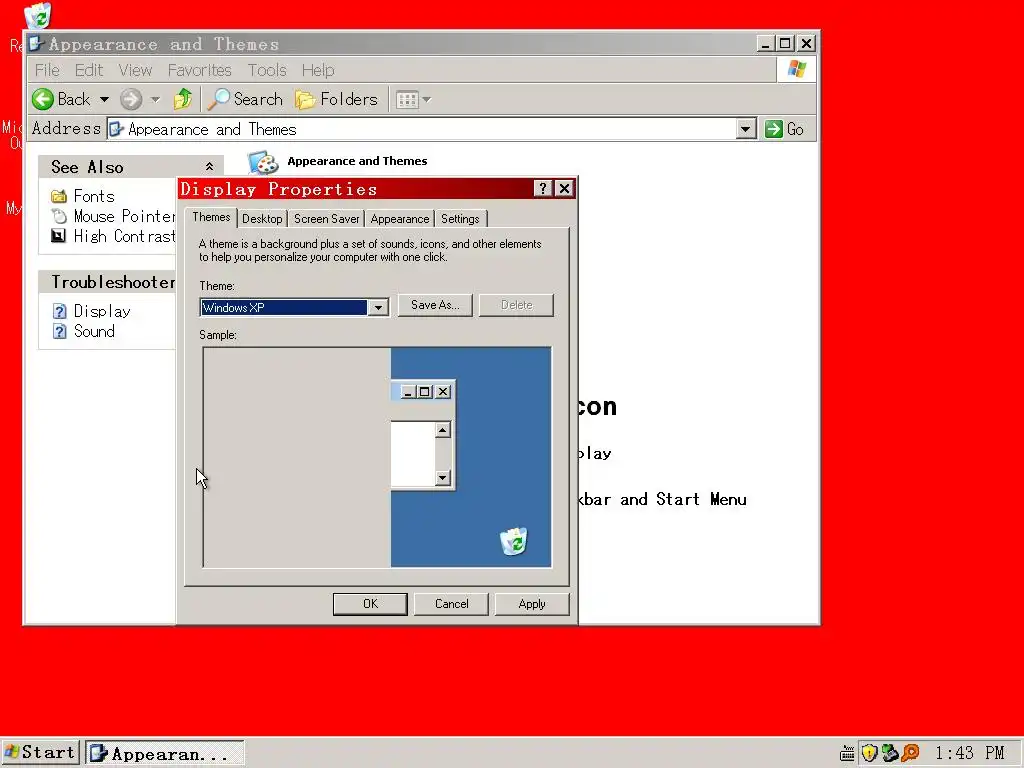The height and width of the screenshot is (768, 1024).
Task: Click the Apply button
Action: coord(532,604)
